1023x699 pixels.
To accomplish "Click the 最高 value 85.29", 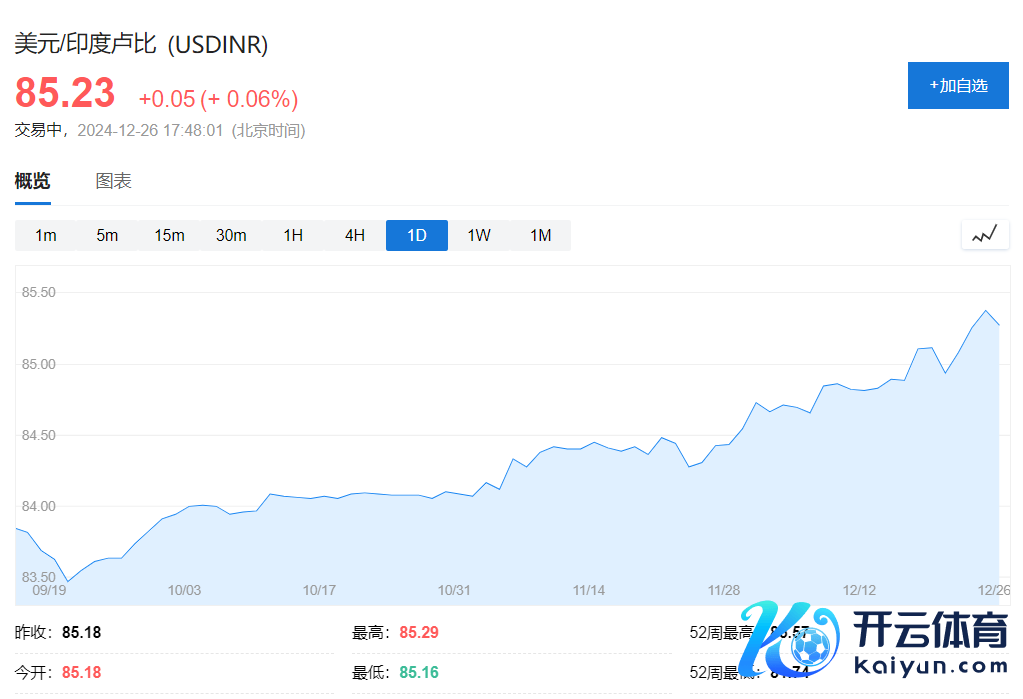I will (x=419, y=632).
